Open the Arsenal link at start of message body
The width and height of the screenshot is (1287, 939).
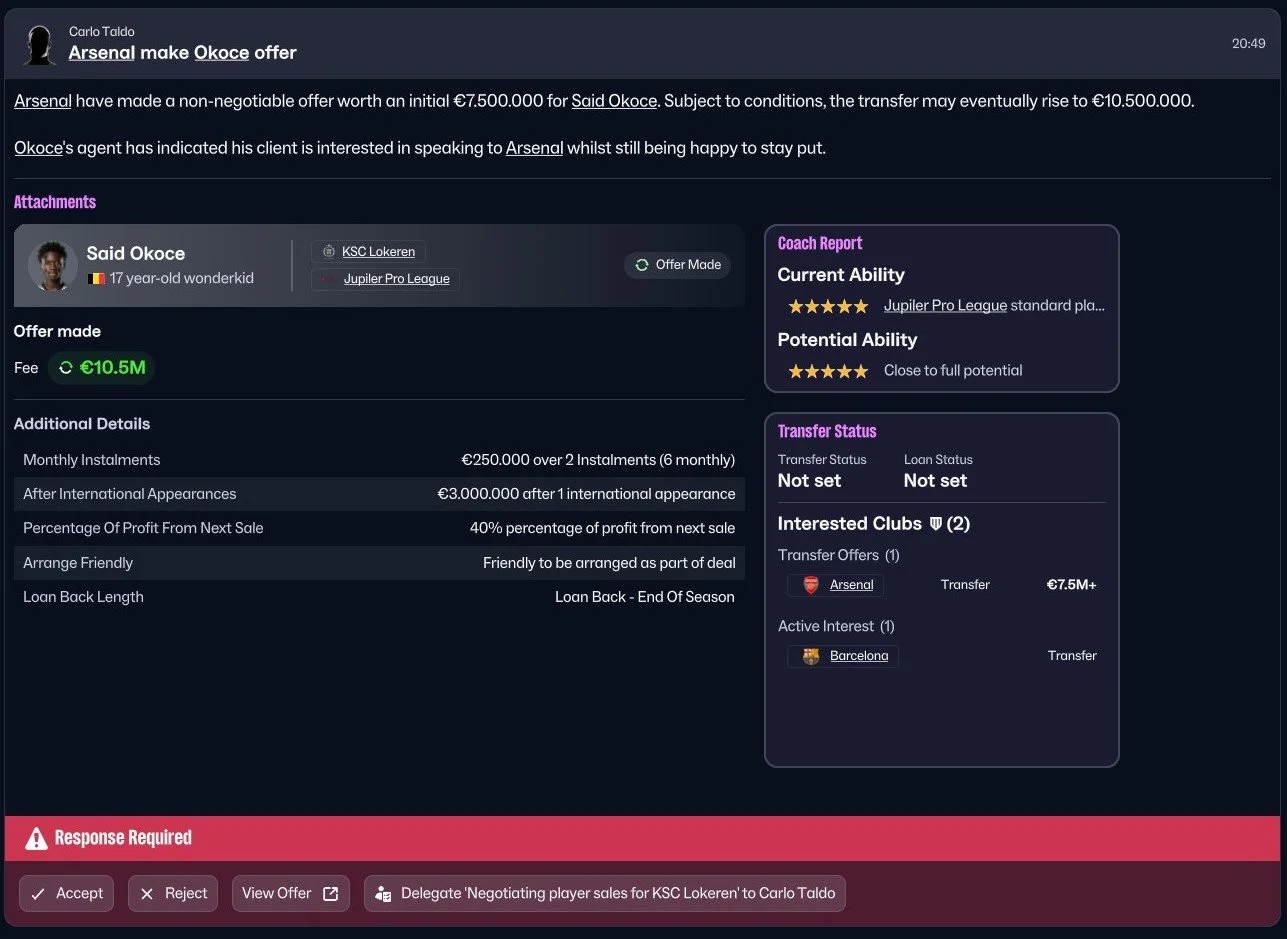click(43, 101)
